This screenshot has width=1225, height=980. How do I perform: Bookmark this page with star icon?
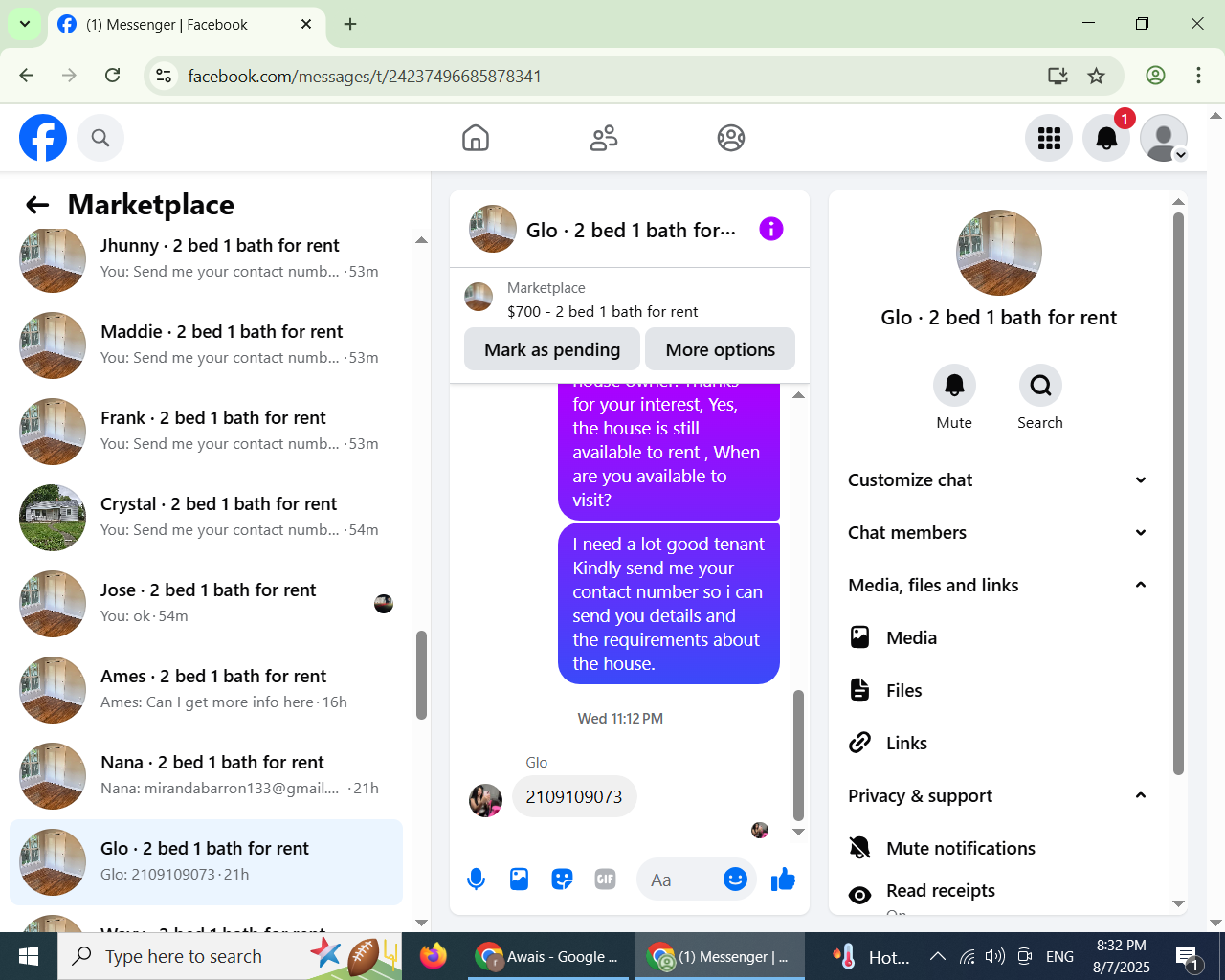1097,76
